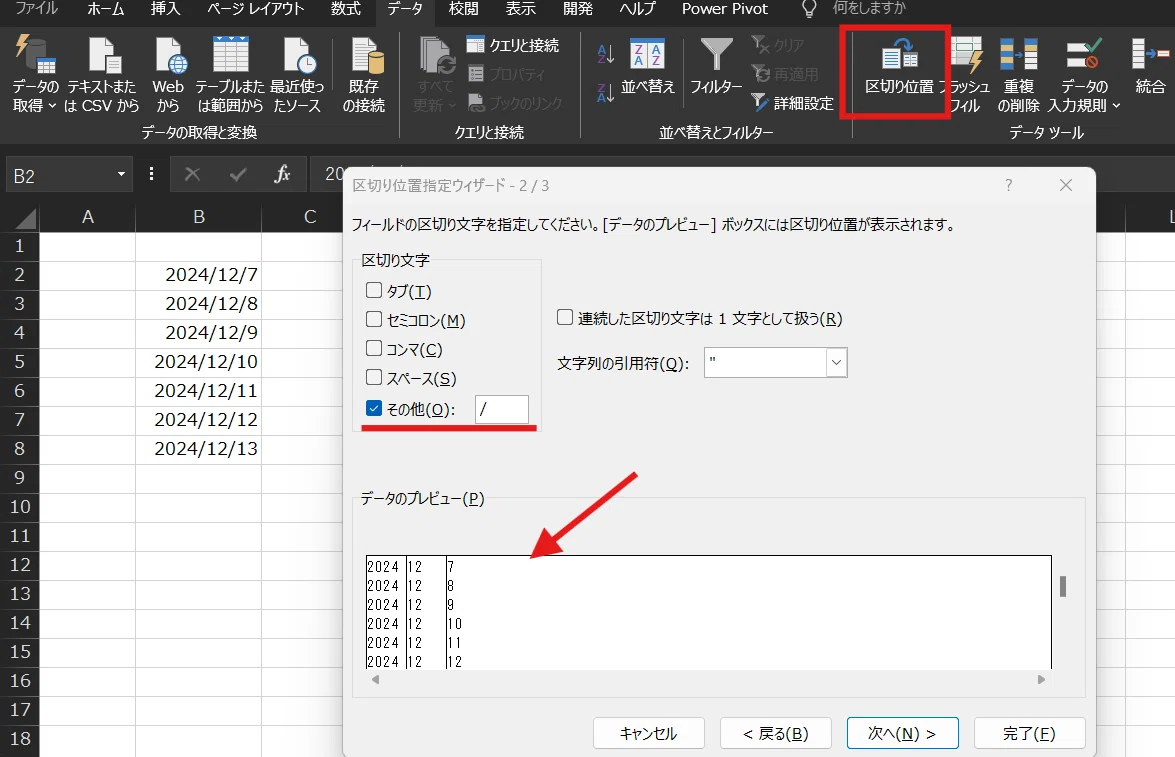
Task: Click the fx insert function icon
Action: click(282, 175)
